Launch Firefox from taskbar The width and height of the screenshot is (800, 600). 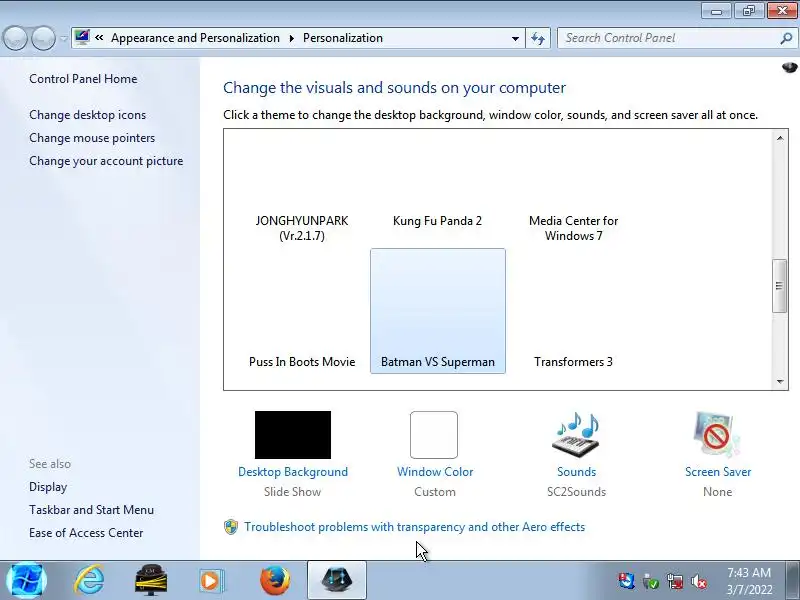point(274,580)
